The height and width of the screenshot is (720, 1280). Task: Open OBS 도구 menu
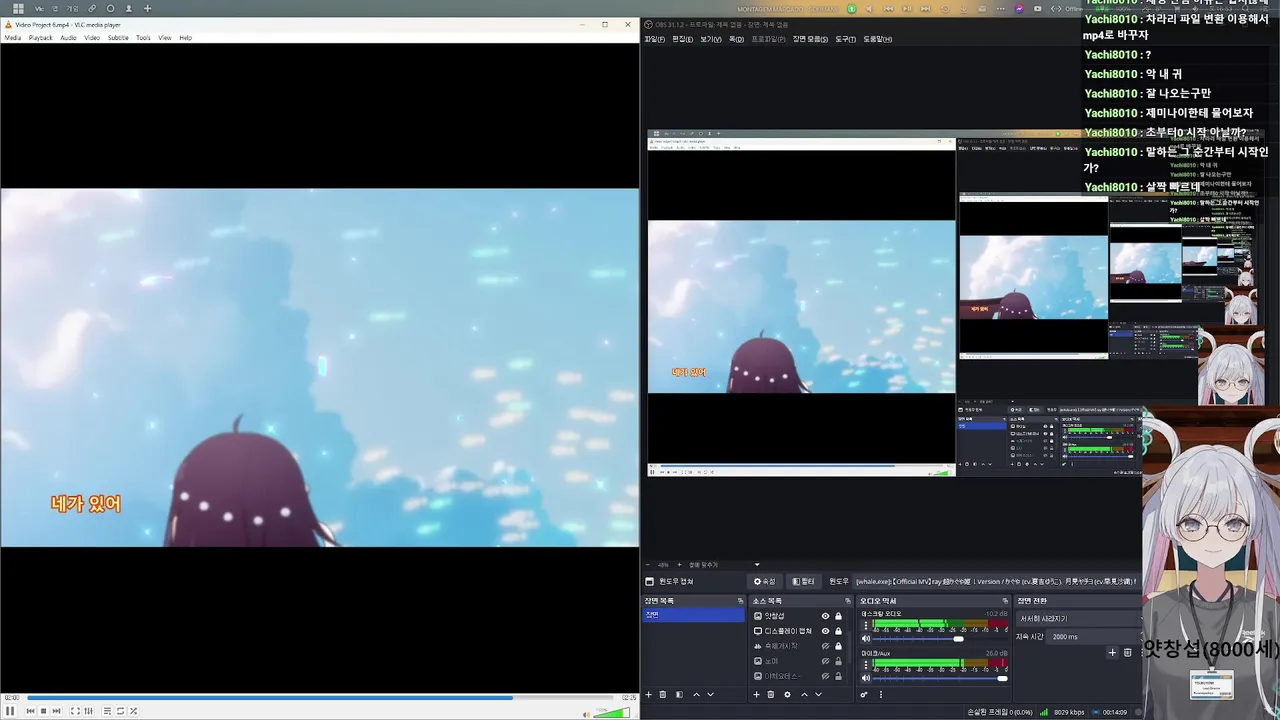click(x=846, y=39)
